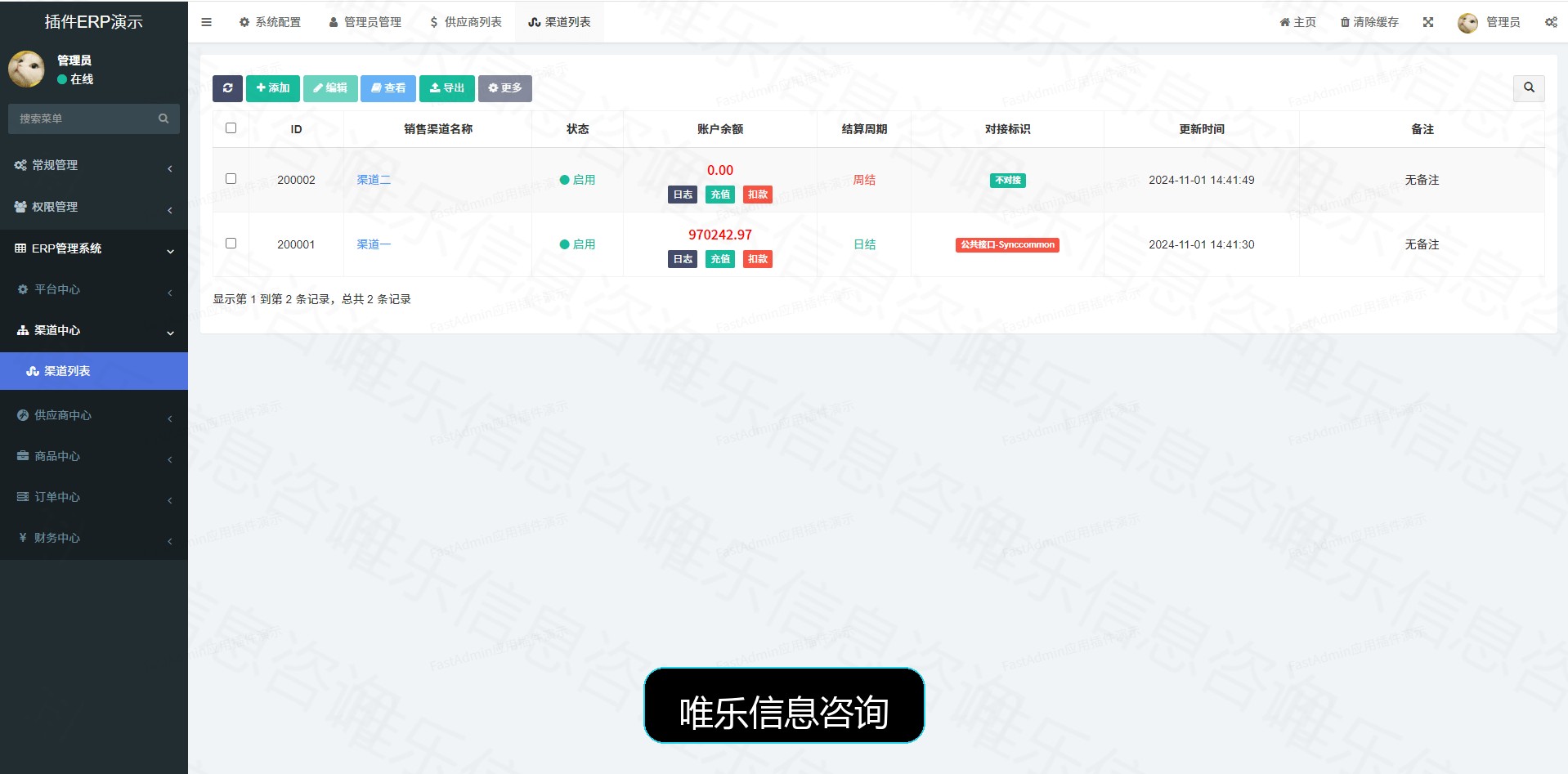1568x774 pixels.
Task: Expand 权限管理 sidebar menu
Action: click(94, 207)
